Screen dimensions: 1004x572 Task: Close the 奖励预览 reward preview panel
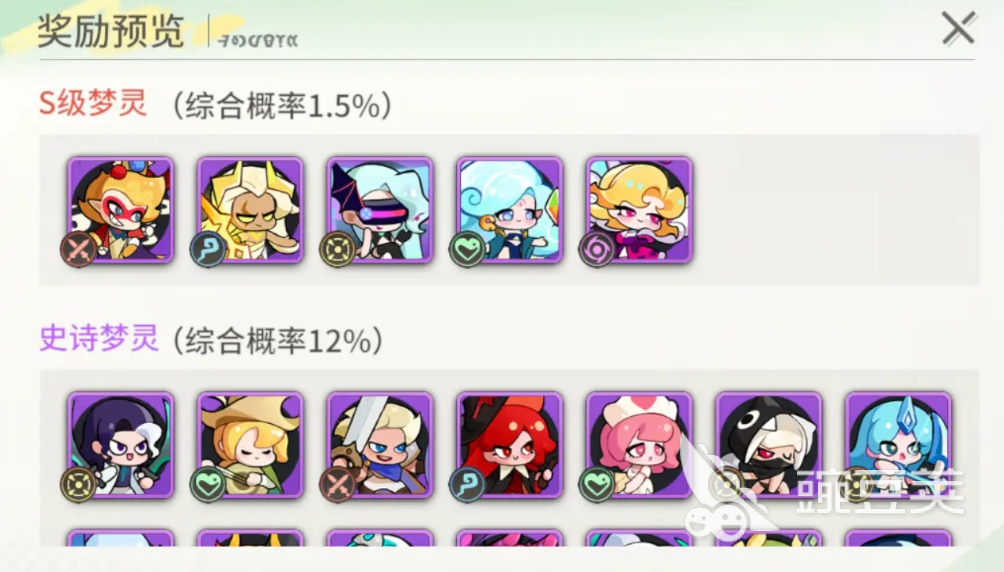point(959,29)
